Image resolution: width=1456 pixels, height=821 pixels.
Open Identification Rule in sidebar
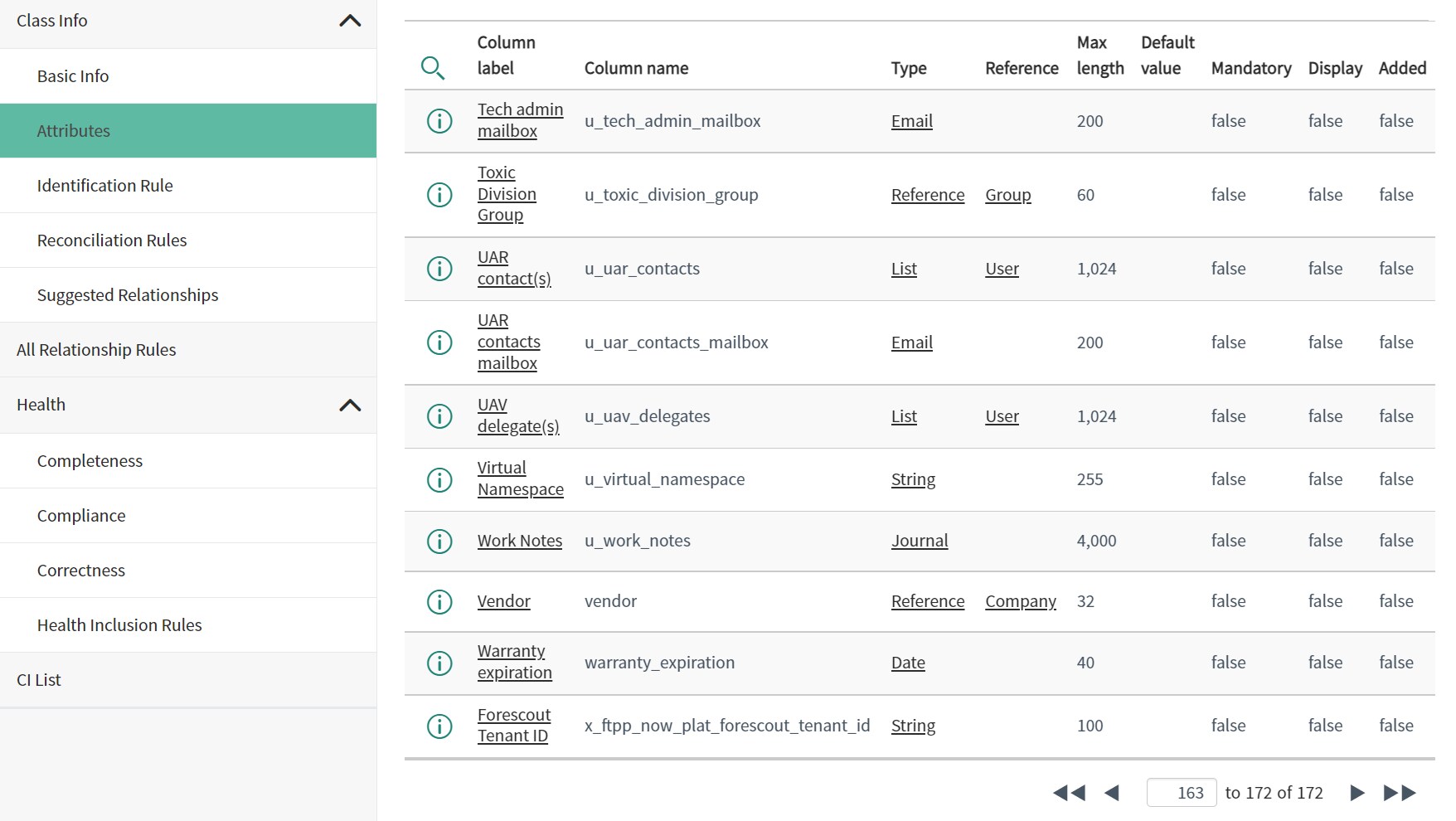[x=188, y=186]
